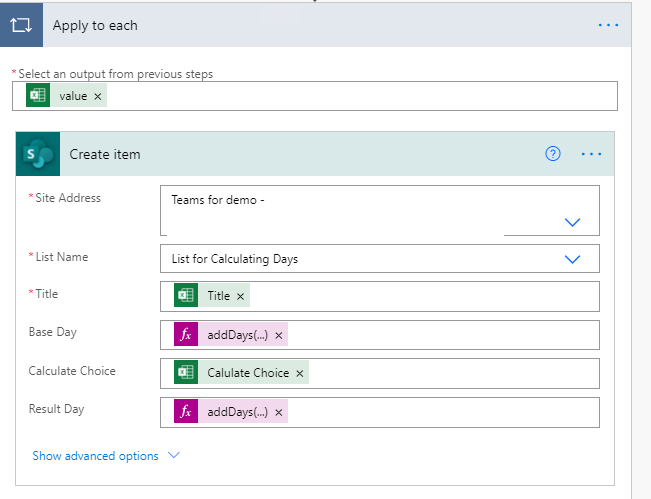Remove the value token
651x499 pixels.
98,96
